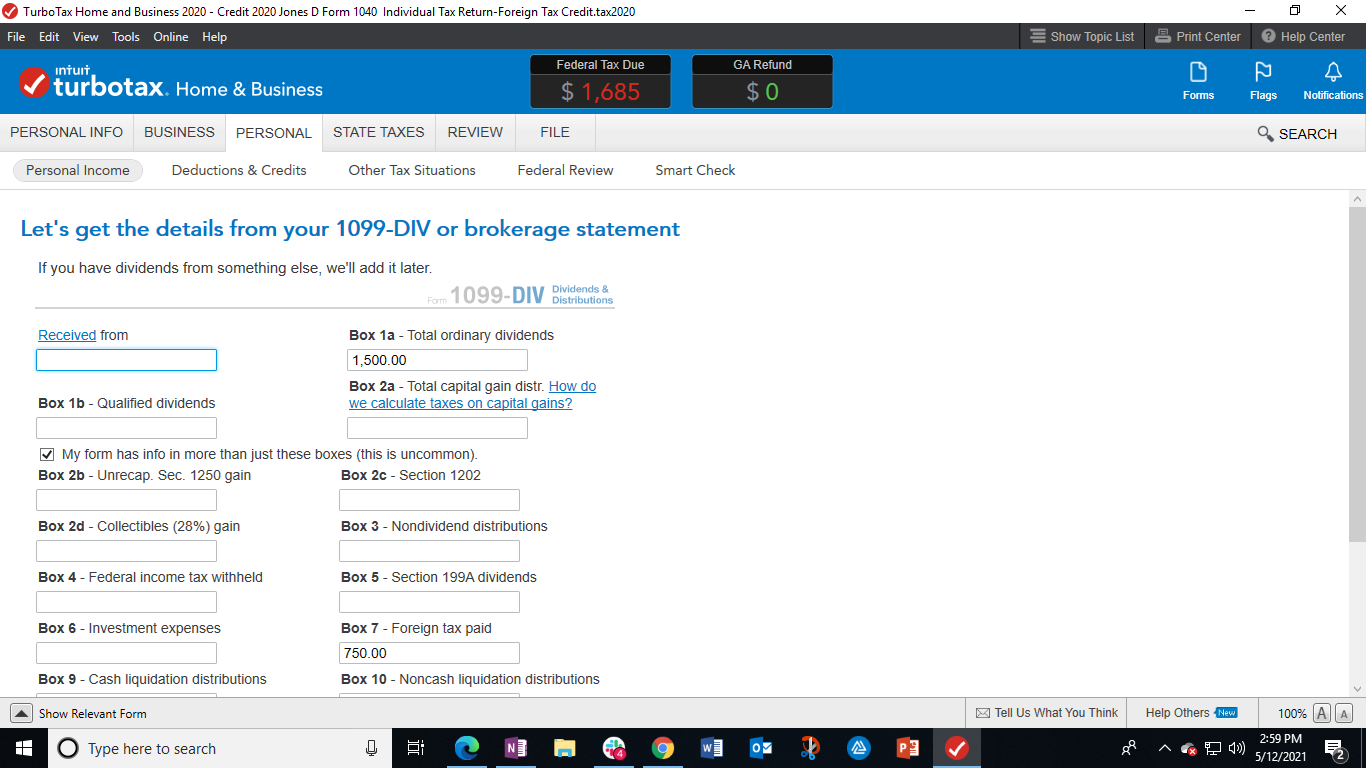The width and height of the screenshot is (1366, 768).
Task: Click Box 4 Federal income tax withheld field
Action: (126, 602)
